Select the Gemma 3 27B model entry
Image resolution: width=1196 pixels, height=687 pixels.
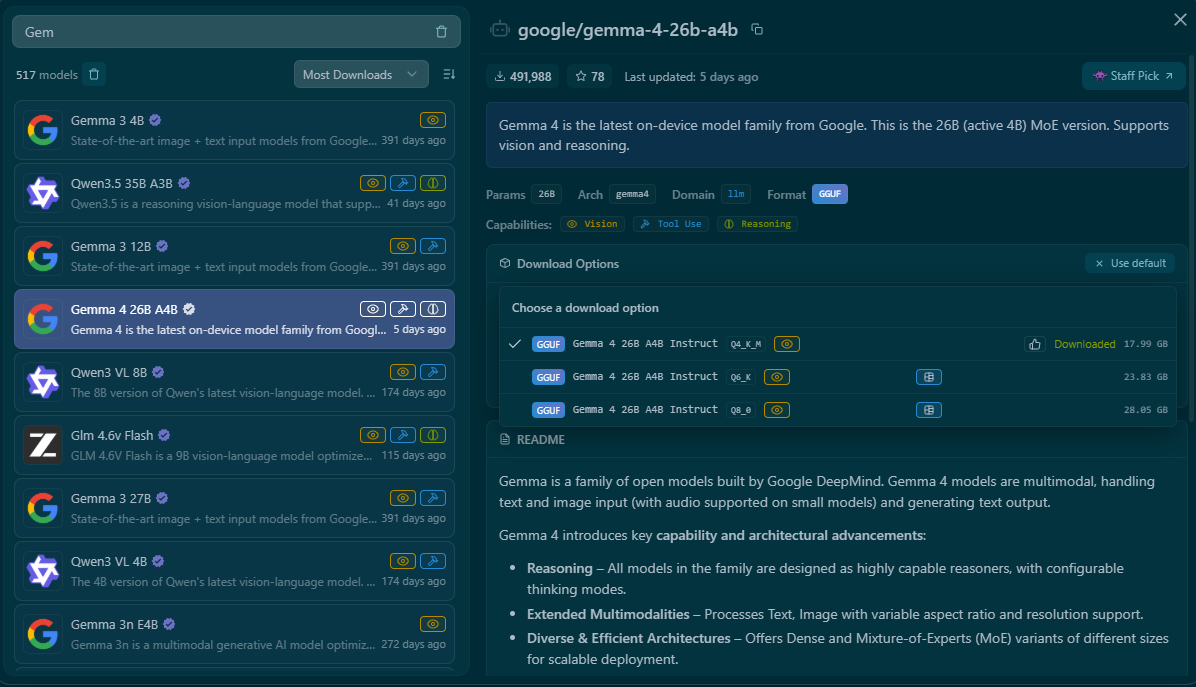point(234,508)
